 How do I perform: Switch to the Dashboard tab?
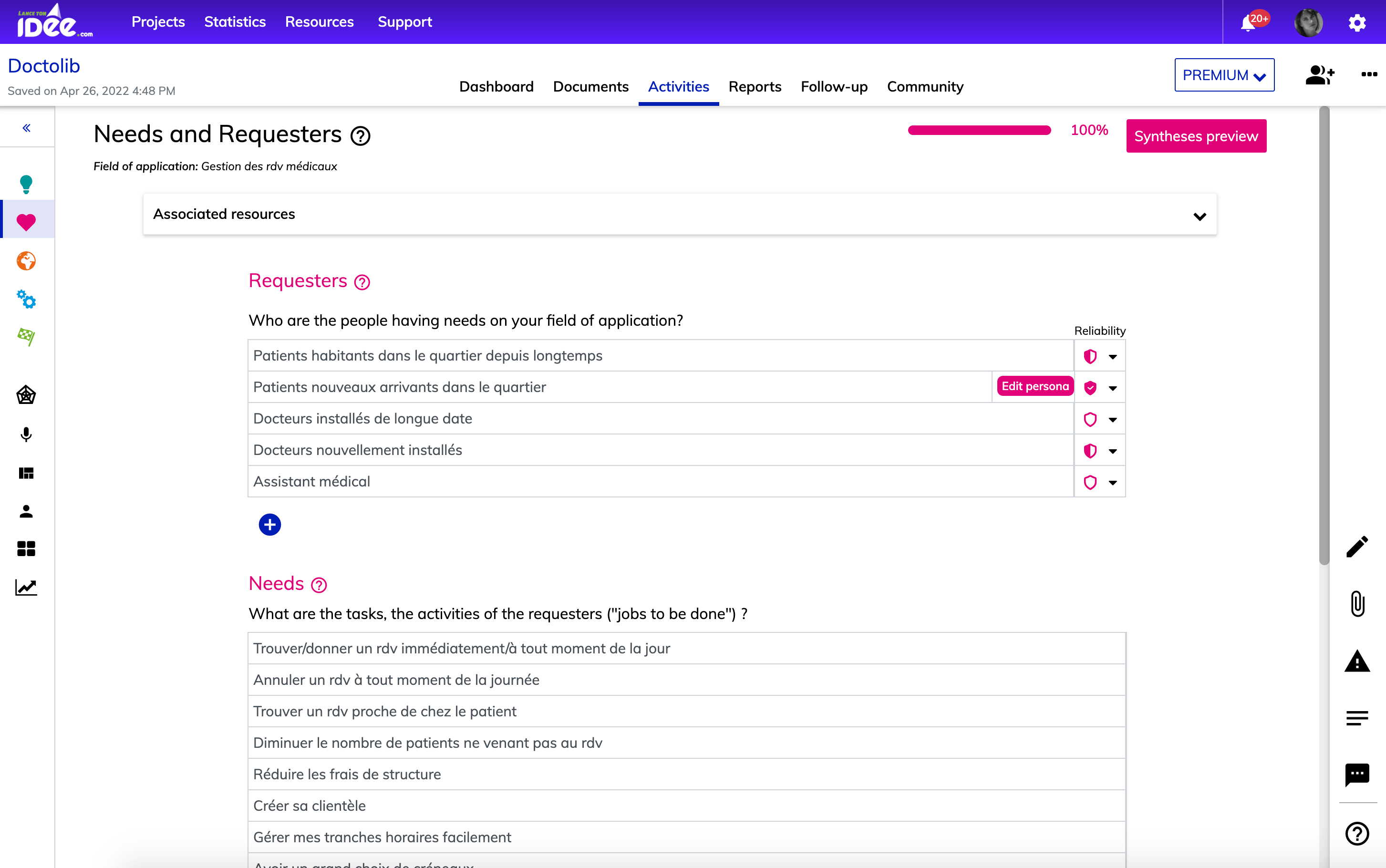coord(496,87)
